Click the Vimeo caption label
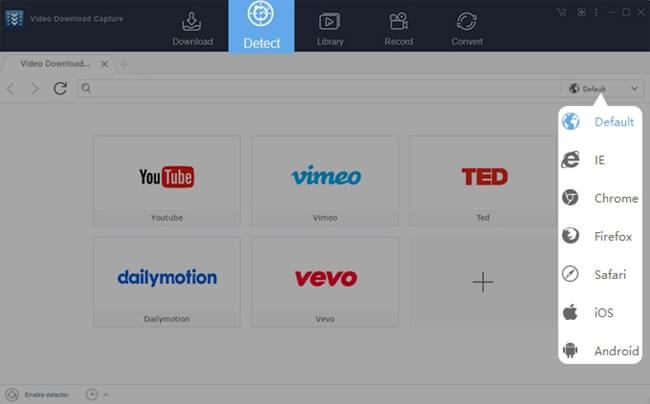650x404 pixels. pyautogui.click(x=325, y=218)
